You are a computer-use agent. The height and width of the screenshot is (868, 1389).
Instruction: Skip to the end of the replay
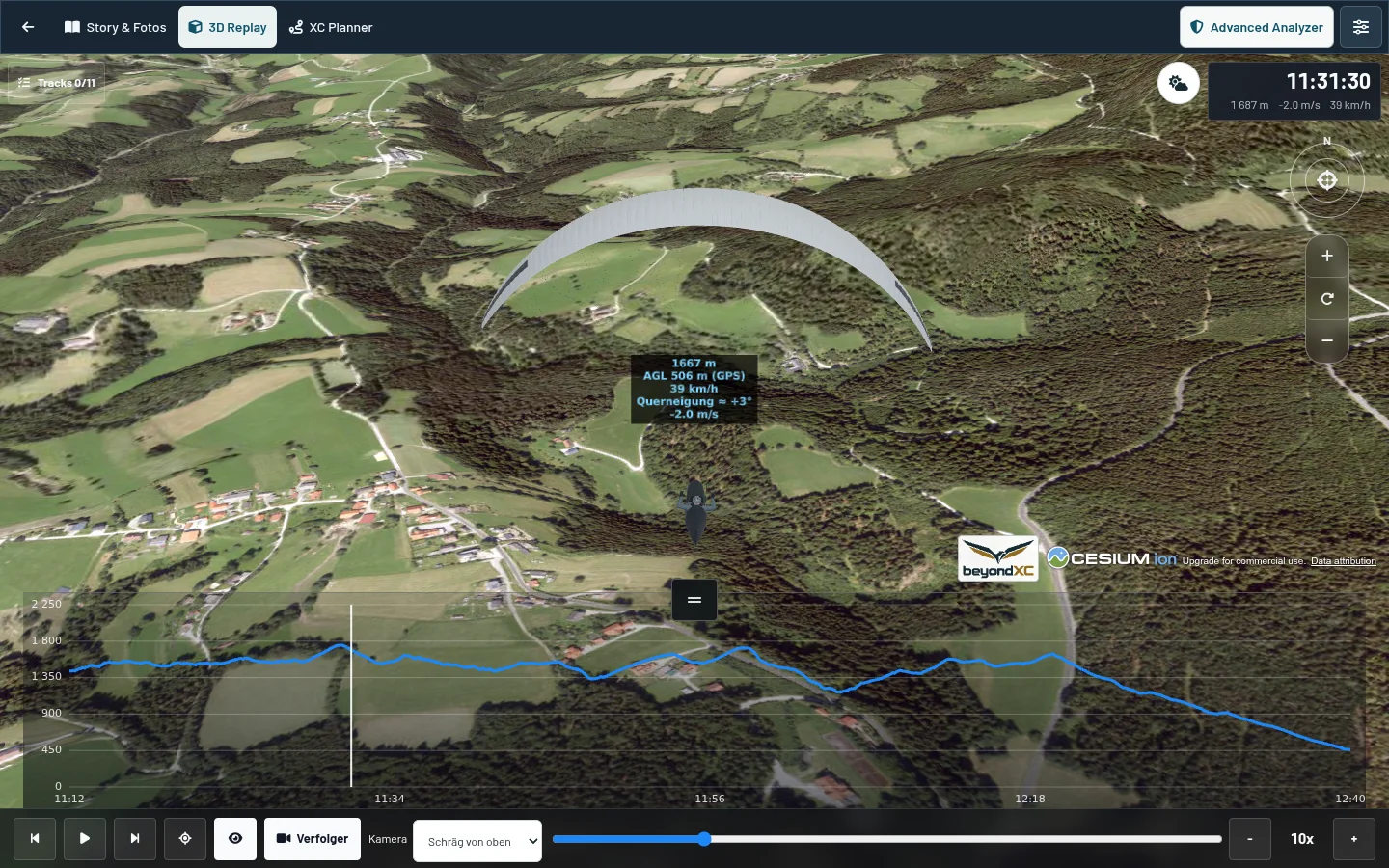[x=135, y=839]
